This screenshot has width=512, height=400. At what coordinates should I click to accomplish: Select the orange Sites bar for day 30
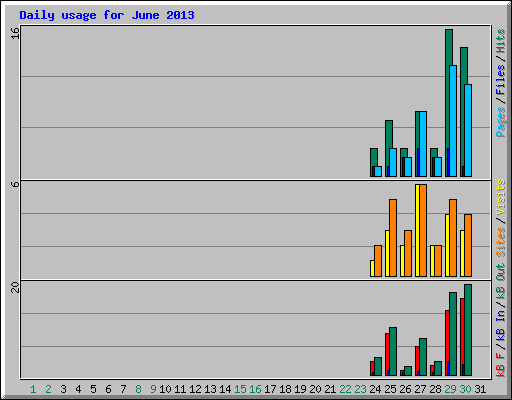(468, 245)
